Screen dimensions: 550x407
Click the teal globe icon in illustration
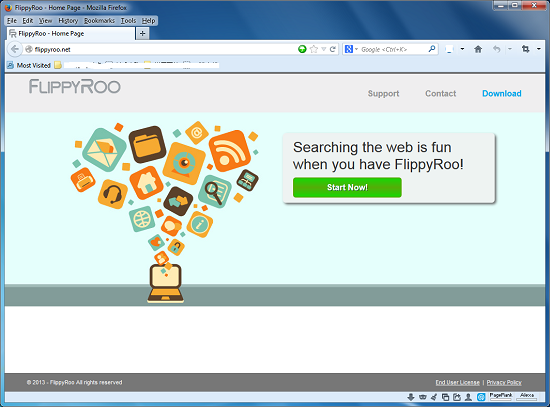[142, 219]
